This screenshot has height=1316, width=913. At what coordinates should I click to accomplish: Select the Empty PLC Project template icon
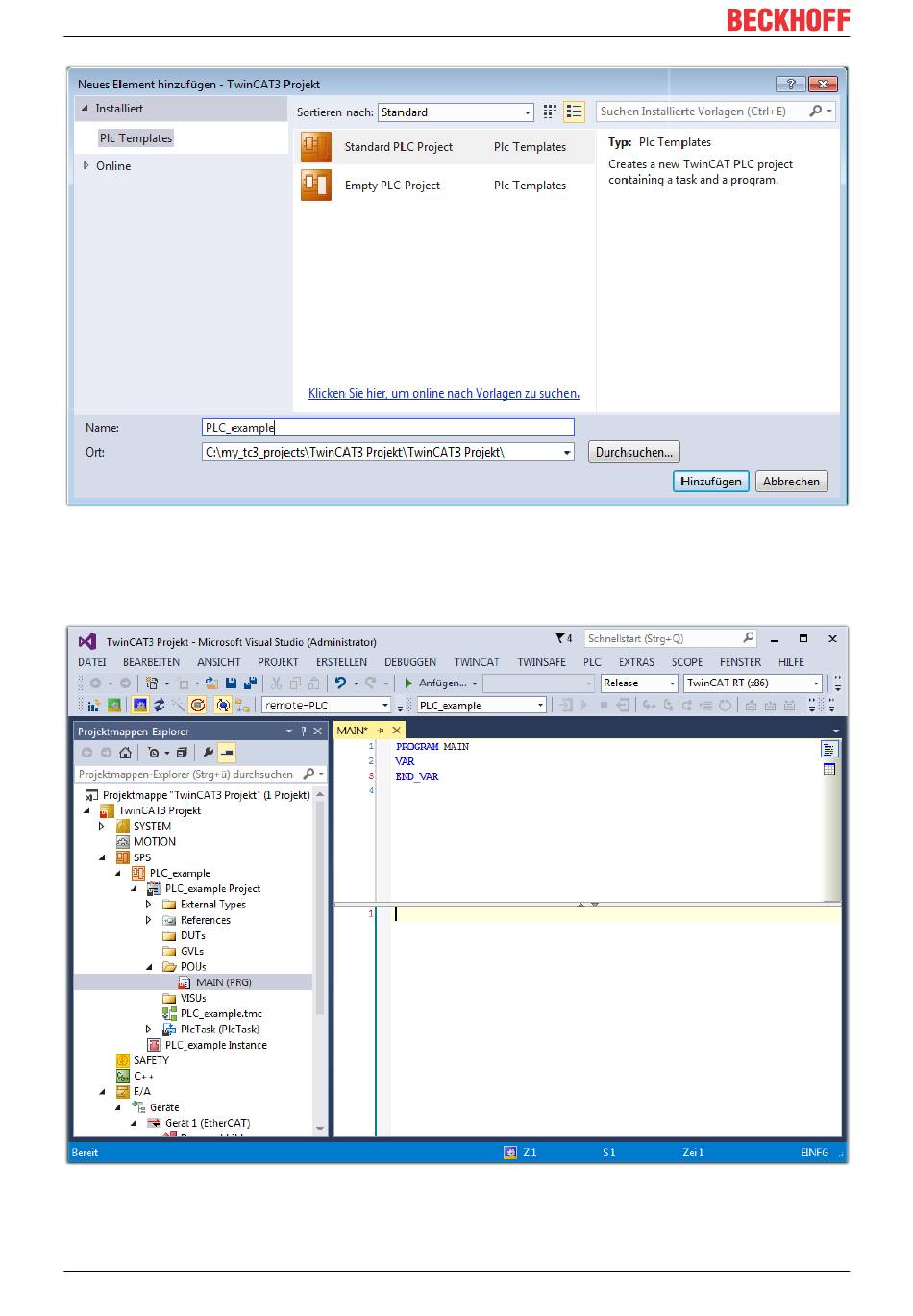pyautogui.click(x=316, y=185)
